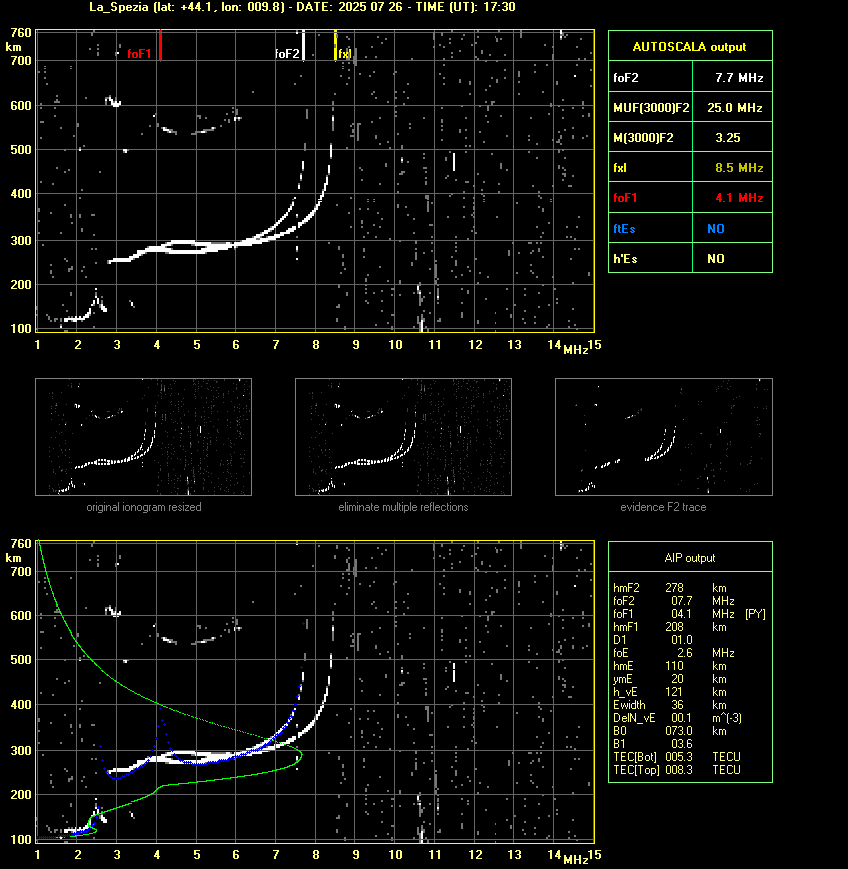Screen dimensions: 848x869
Task: Select the M(3000)F2 3.25 value
Action: pos(728,137)
